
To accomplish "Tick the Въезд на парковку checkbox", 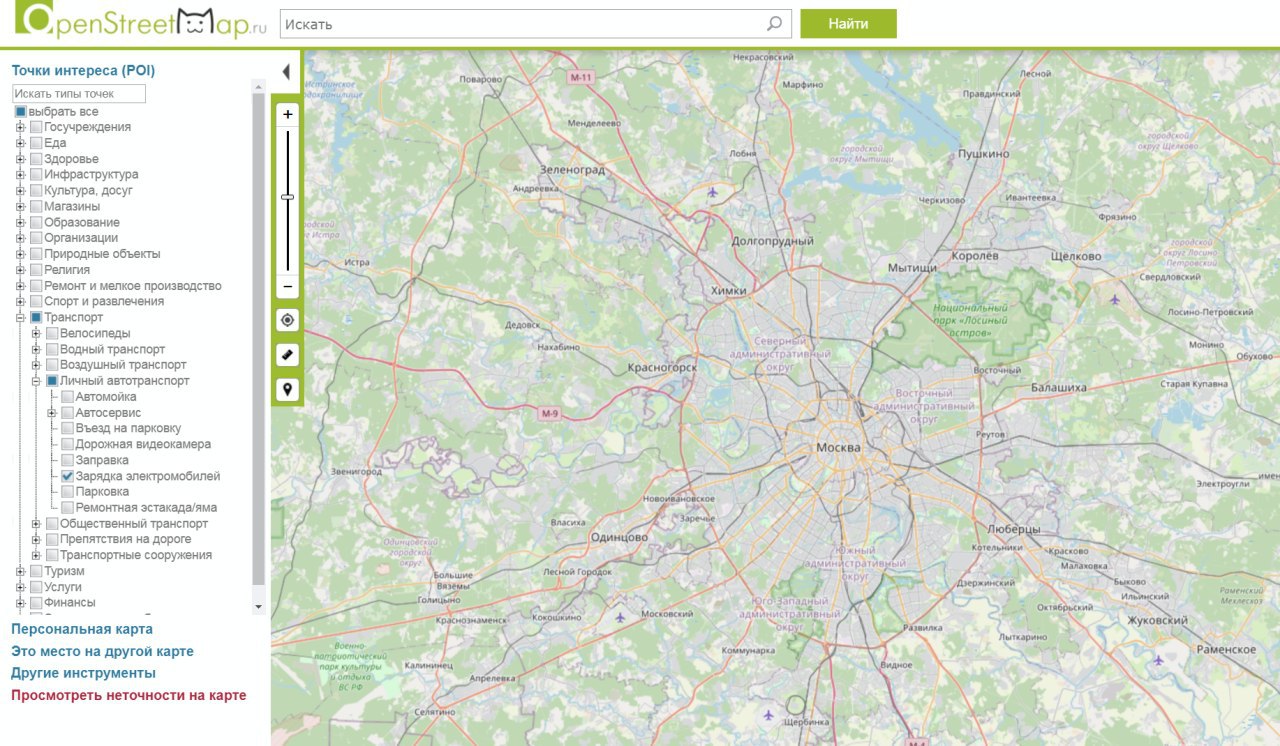I will tap(68, 428).
